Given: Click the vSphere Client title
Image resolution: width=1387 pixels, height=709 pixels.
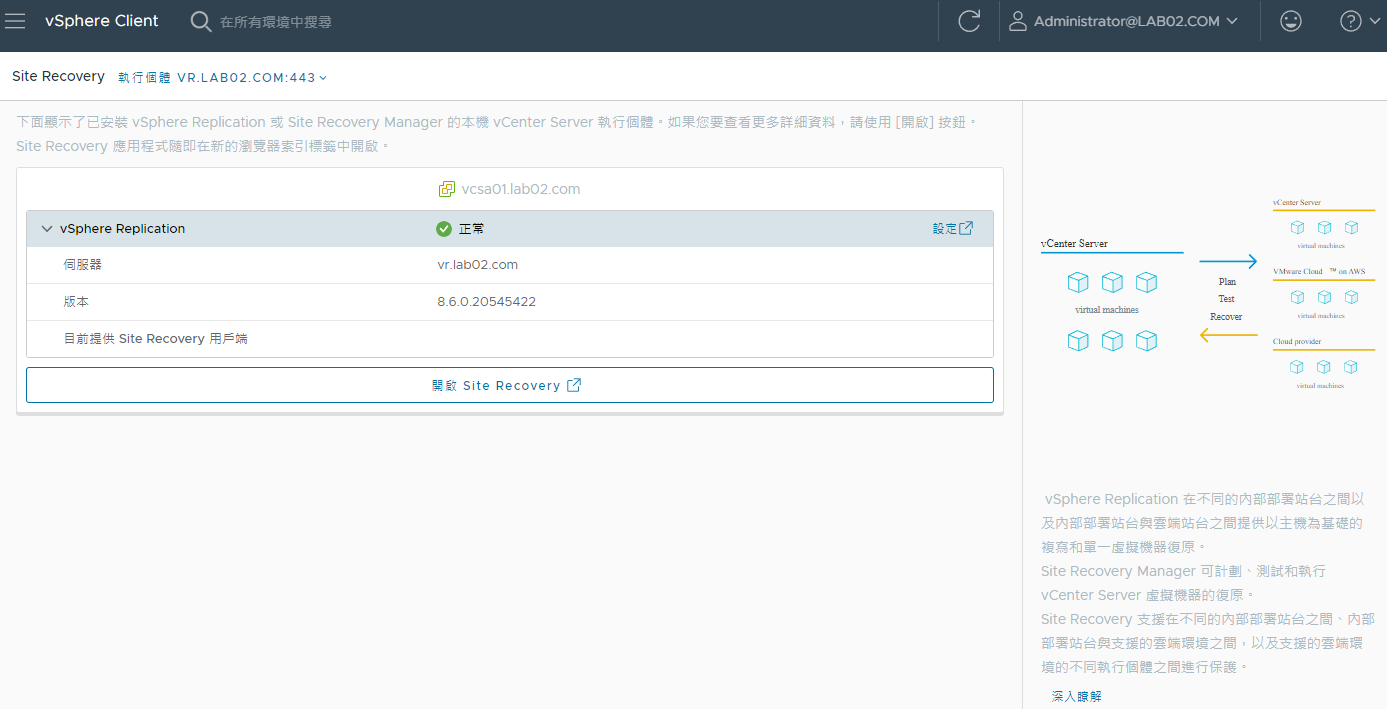Looking at the screenshot, I should coord(102,21).
